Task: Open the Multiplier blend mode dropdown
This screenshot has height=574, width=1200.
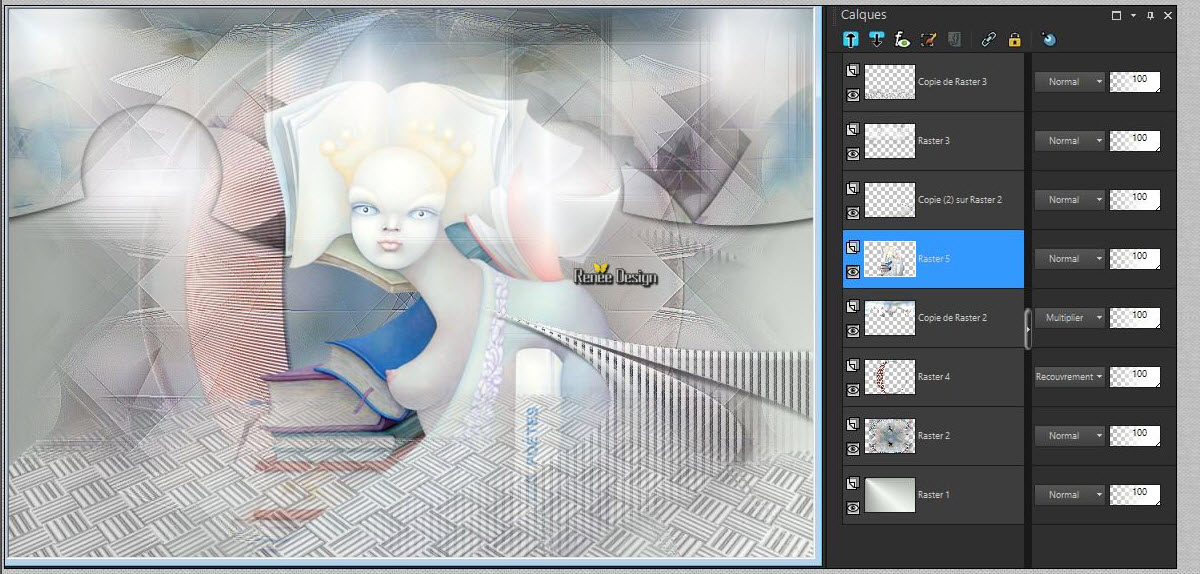Action: point(1069,318)
